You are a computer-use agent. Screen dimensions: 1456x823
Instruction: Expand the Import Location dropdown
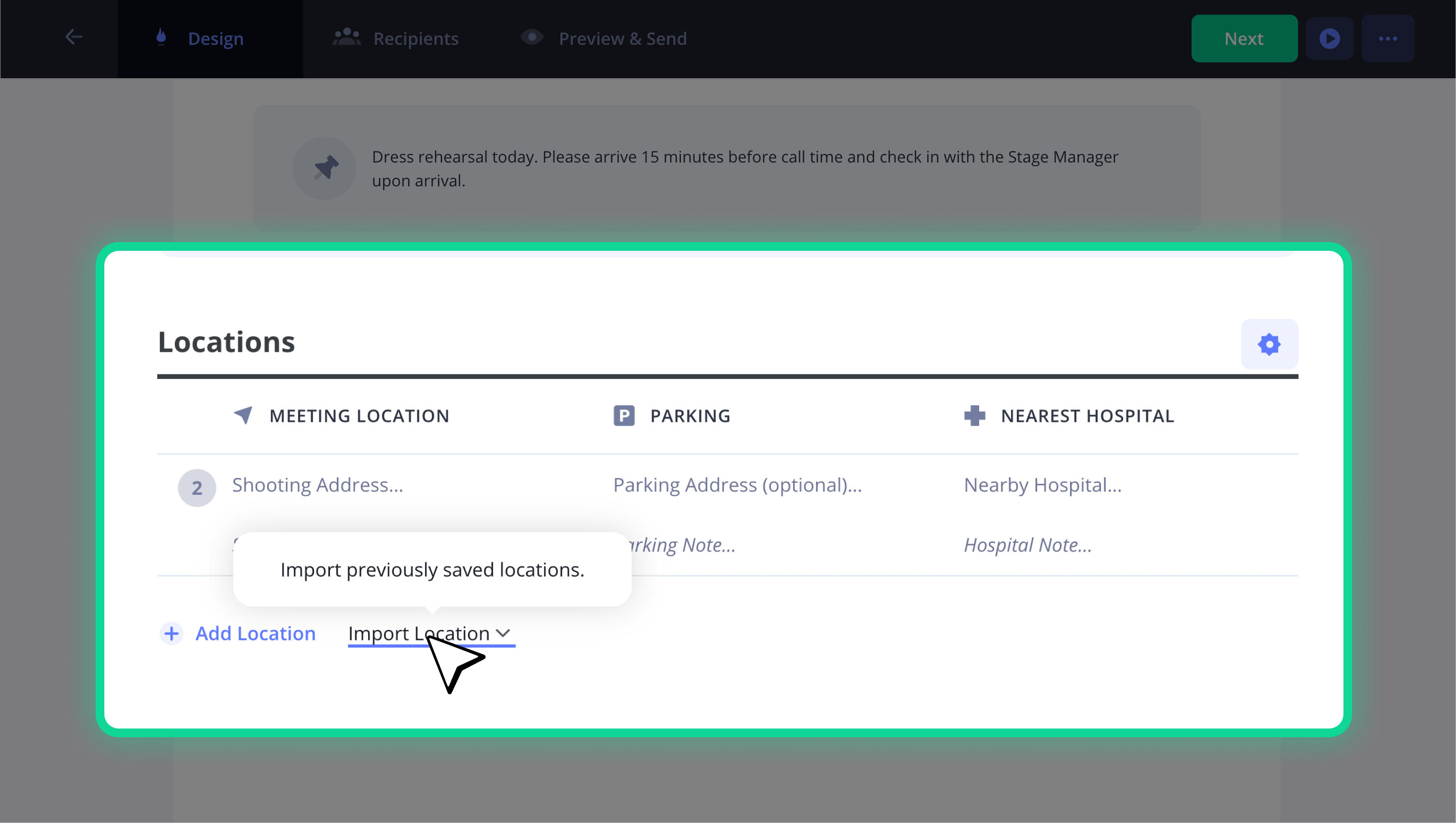(431, 634)
